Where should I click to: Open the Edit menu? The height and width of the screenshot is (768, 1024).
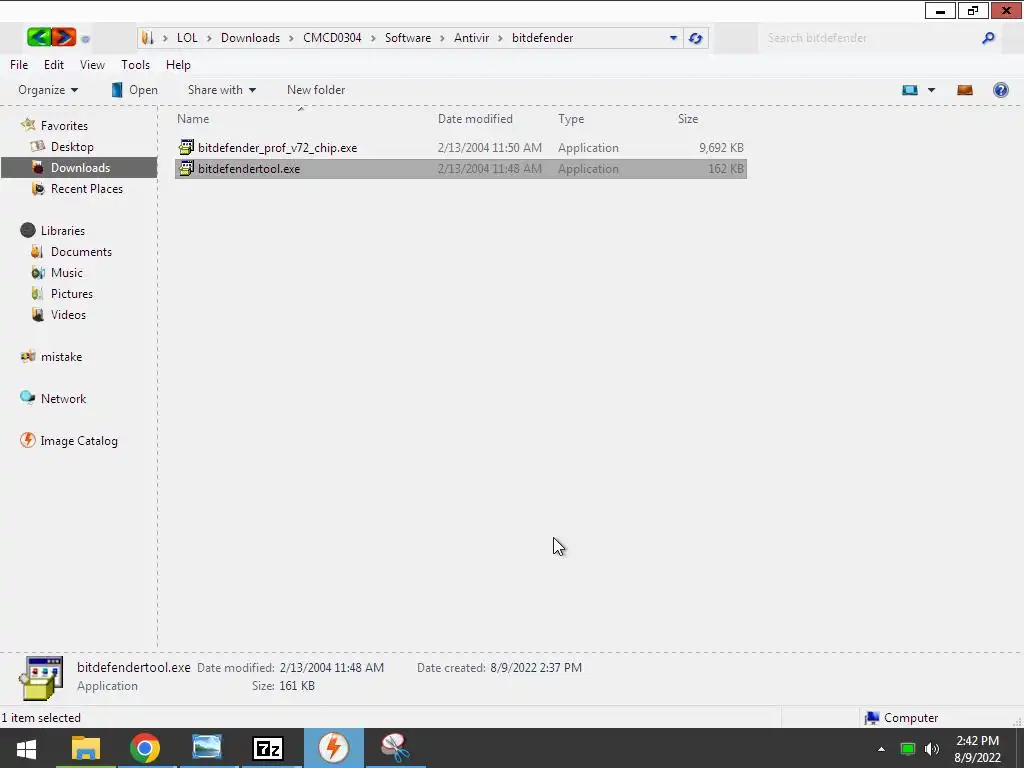point(54,65)
